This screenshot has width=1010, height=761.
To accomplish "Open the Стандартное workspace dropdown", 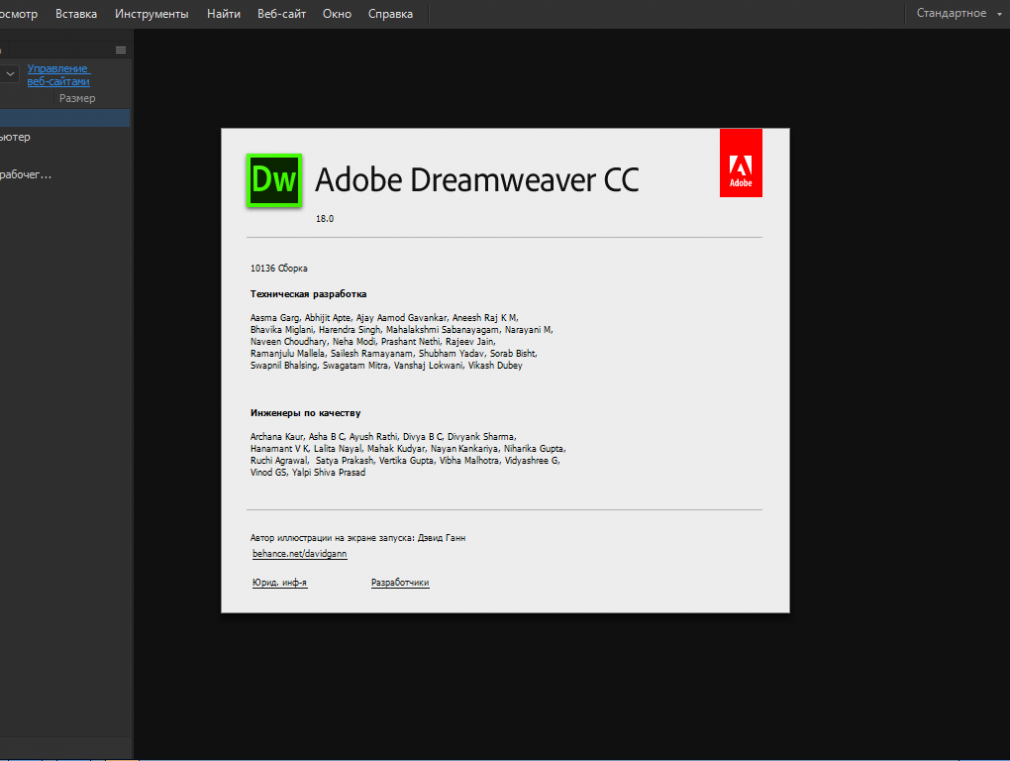I will coord(958,13).
